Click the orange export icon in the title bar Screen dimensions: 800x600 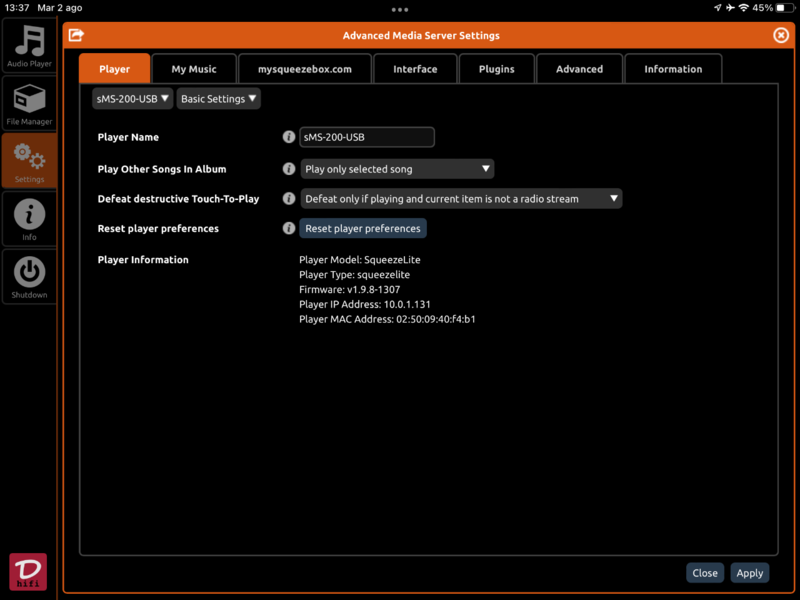pyautogui.click(x=76, y=35)
